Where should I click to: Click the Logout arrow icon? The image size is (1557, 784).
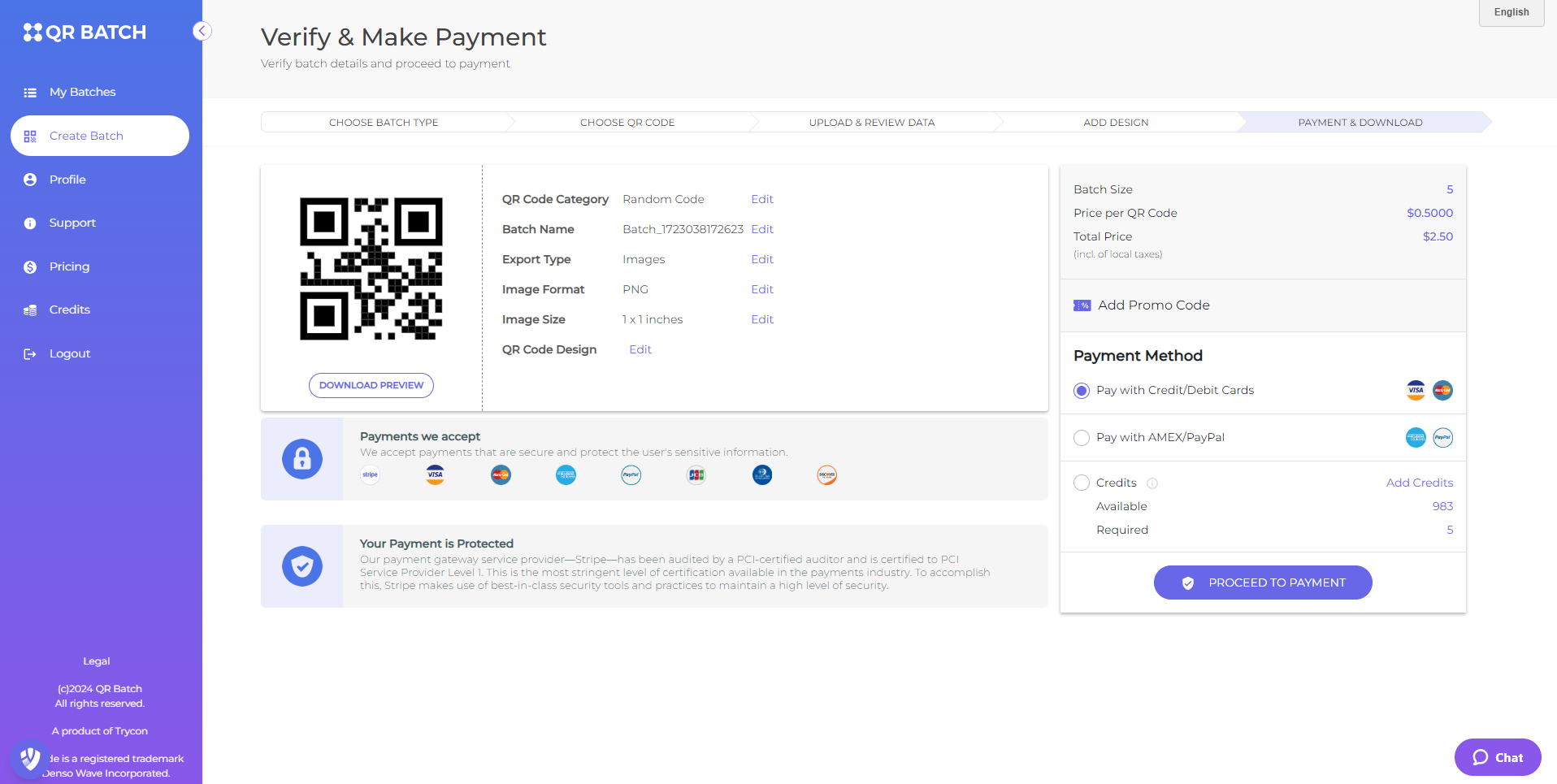point(30,353)
